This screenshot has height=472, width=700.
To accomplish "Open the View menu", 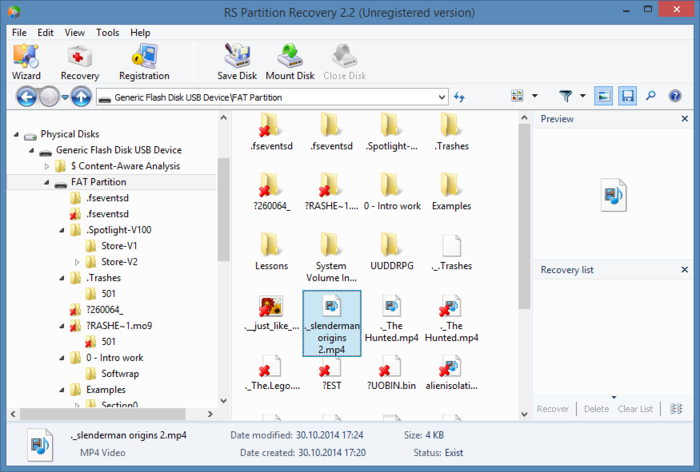I will tap(75, 32).
